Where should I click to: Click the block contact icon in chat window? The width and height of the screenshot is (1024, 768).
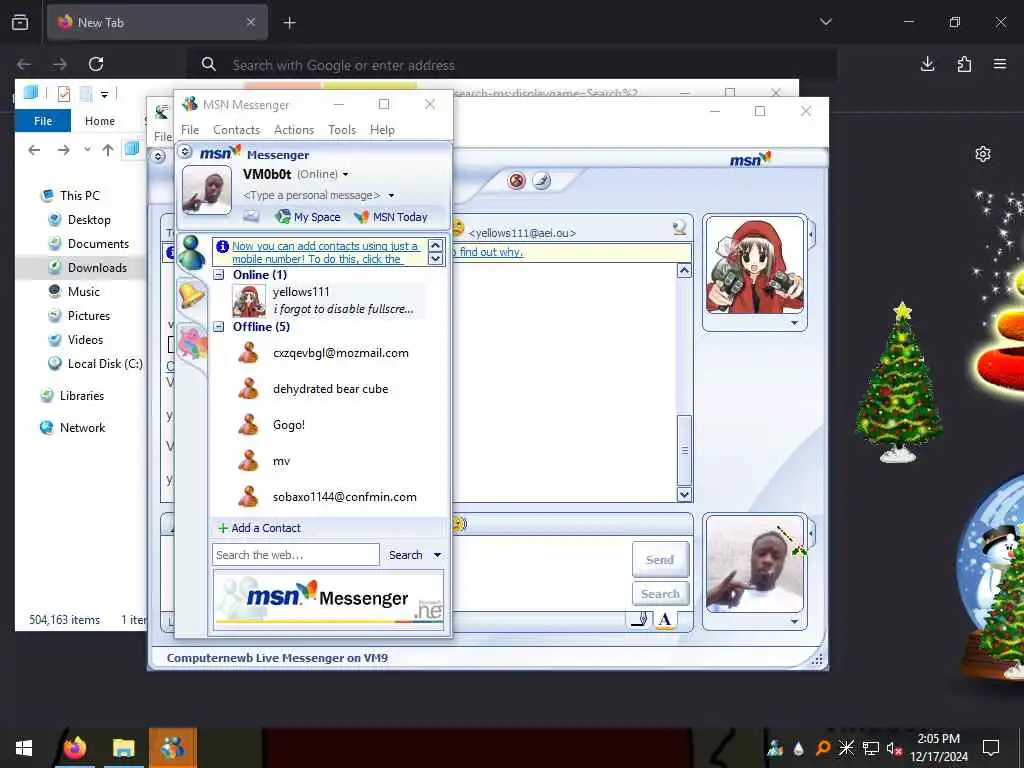pyautogui.click(x=516, y=180)
